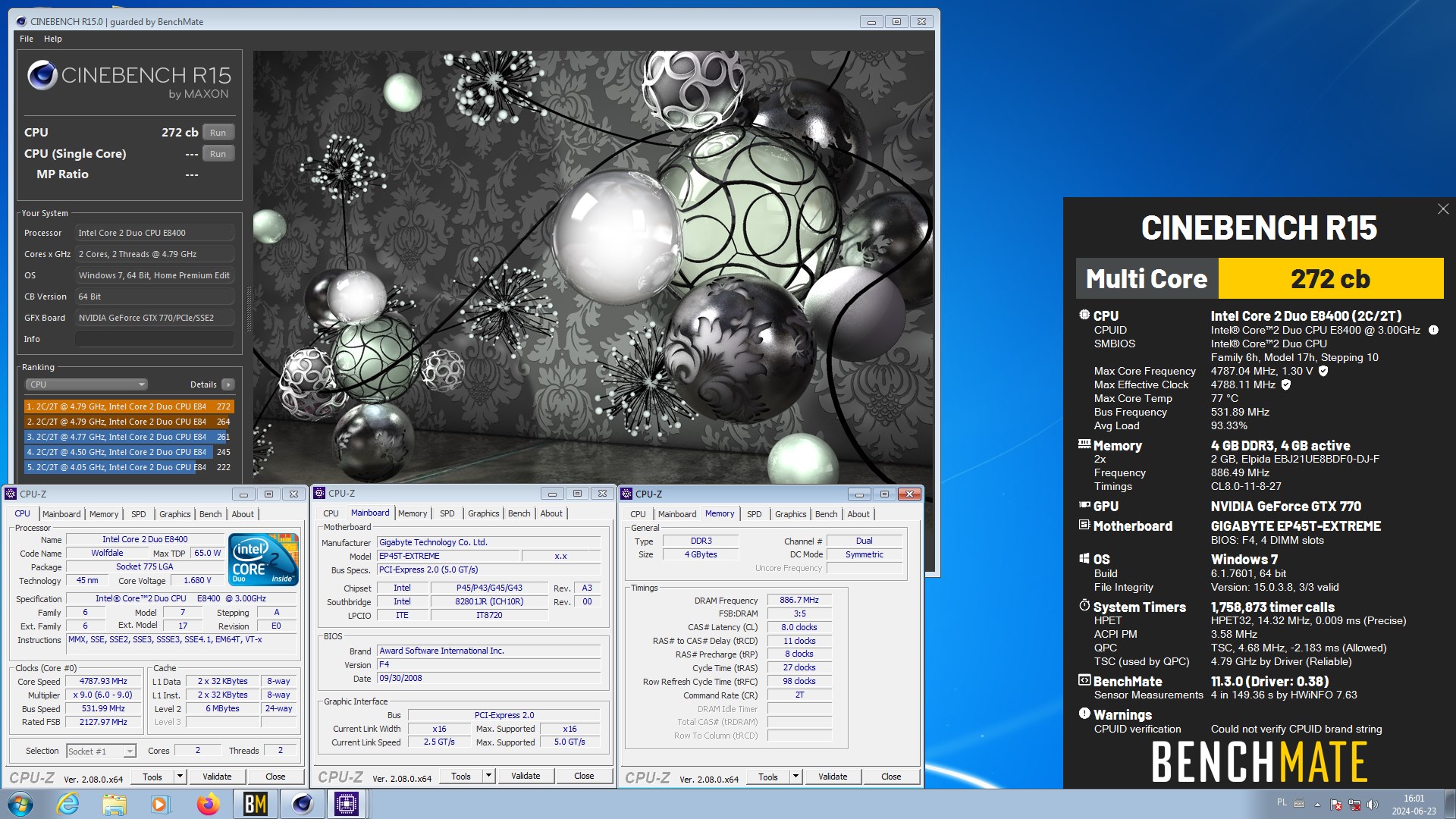Click the left CPU-Z window title icon
Viewport: 1456px width, 819px height.
[11, 494]
